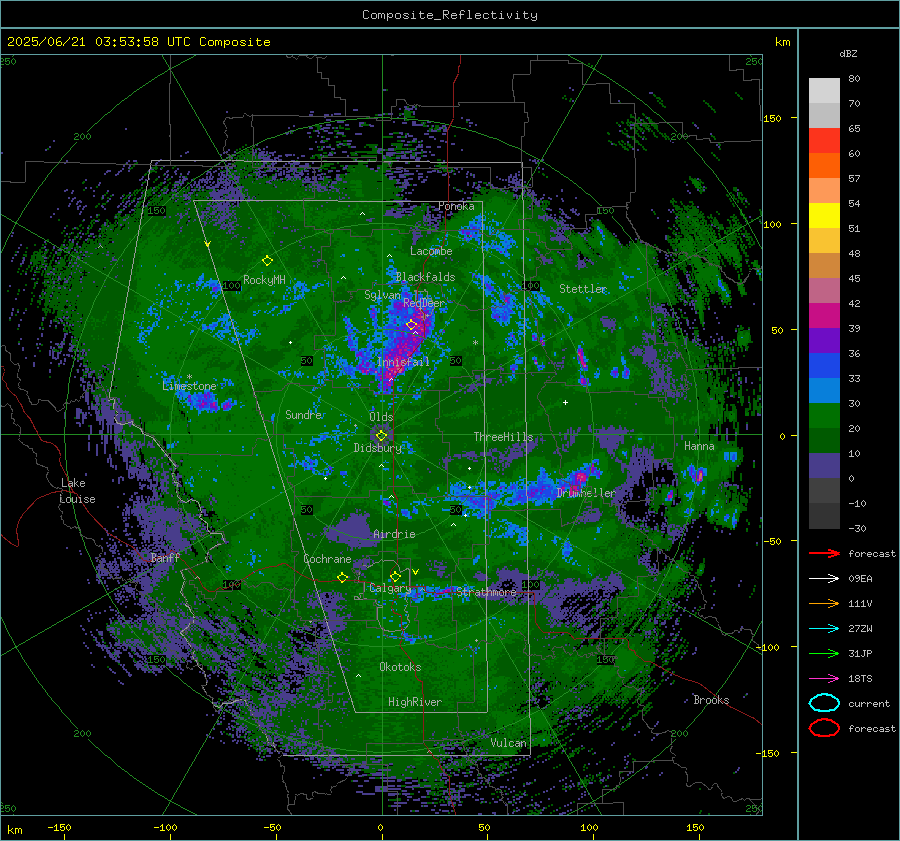Click yellow diamond marker above Didsbury
Viewport: 900px width, 841px height.
pyautogui.click(x=381, y=436)
